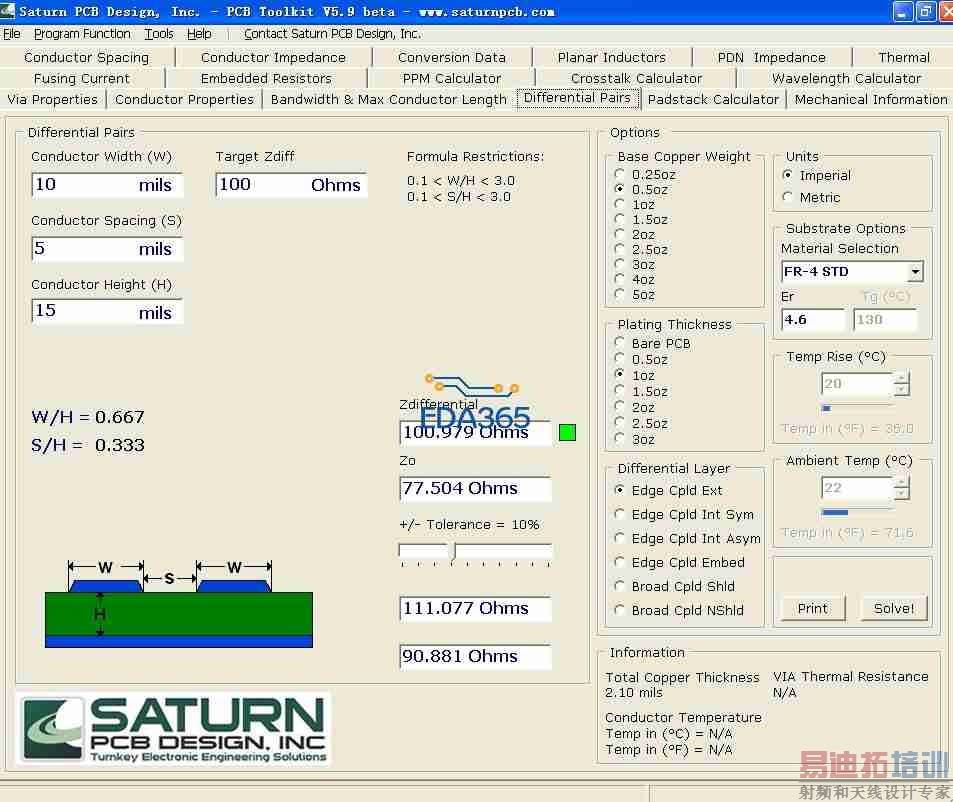953x802 pixels.
Task: Increase Temp Rise with up arrow
Action: click(902, 378)
